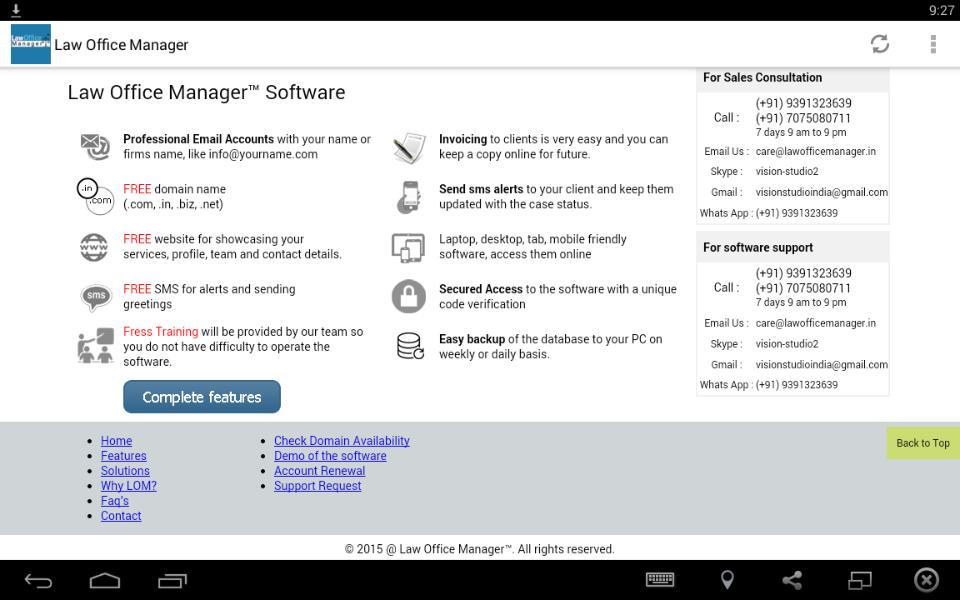960x600 pixels.
Task: Click the support Whats App number
Action: coord(797,385)
